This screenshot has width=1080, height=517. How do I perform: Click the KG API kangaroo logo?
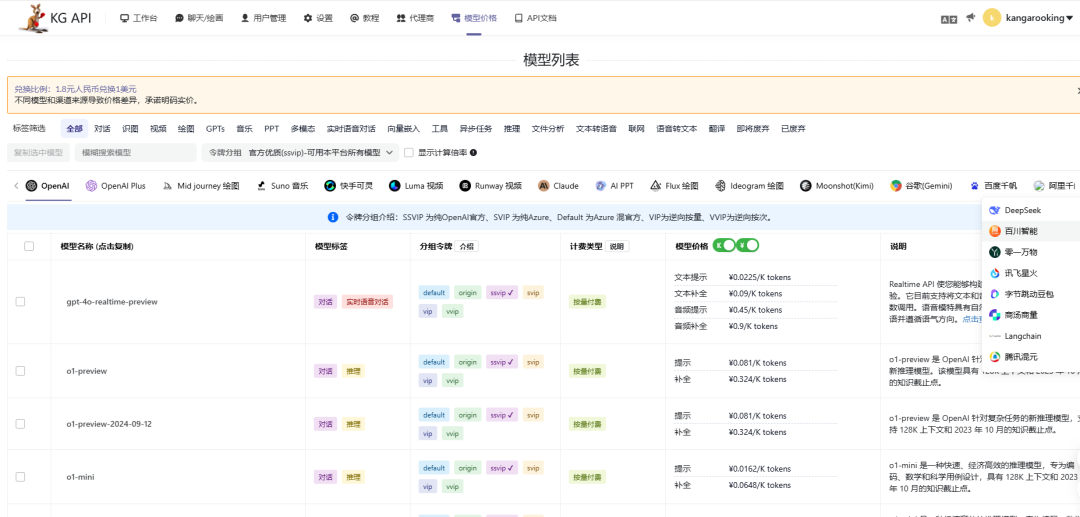pos(32,18)
